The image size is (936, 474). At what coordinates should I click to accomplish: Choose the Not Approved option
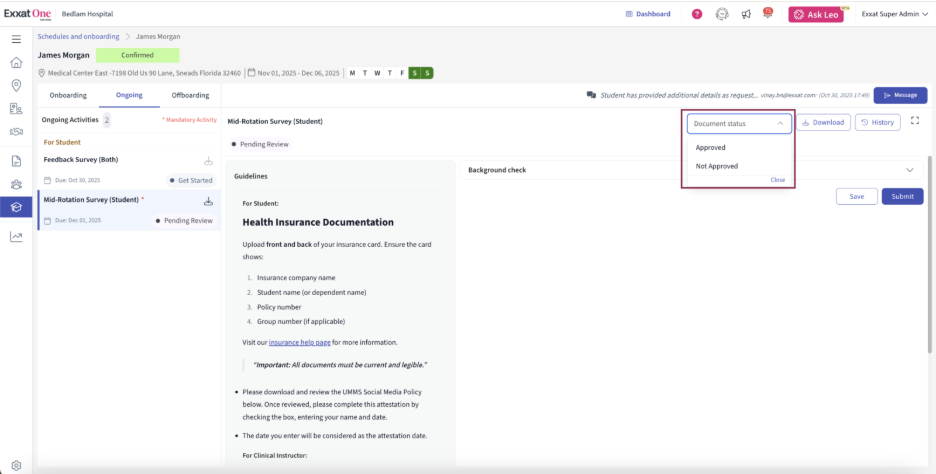(x=717, y=166)
